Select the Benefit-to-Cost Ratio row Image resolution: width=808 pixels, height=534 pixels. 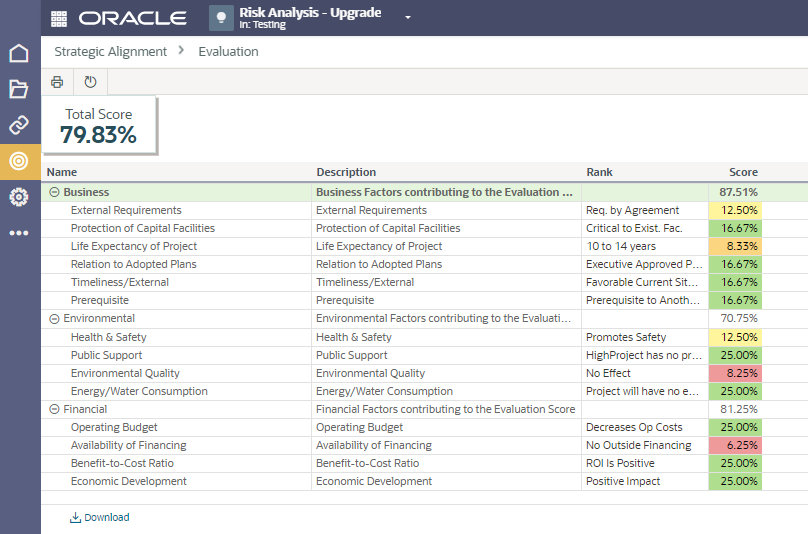[120, 463]
